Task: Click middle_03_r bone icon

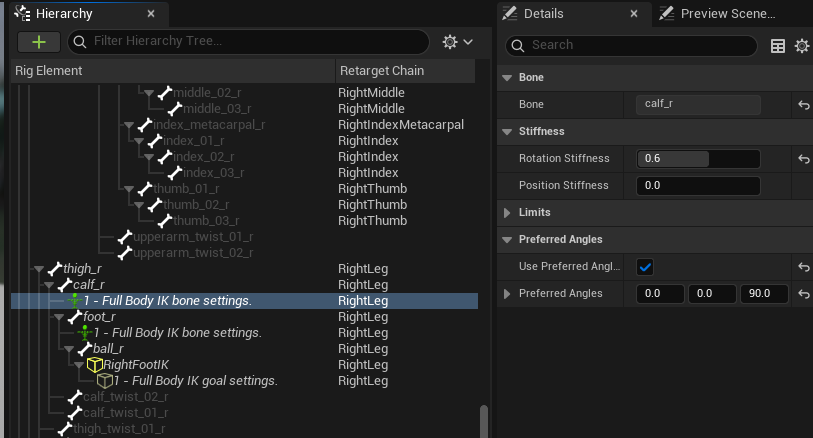Action: pyautogui.click(x=175, y=108)
